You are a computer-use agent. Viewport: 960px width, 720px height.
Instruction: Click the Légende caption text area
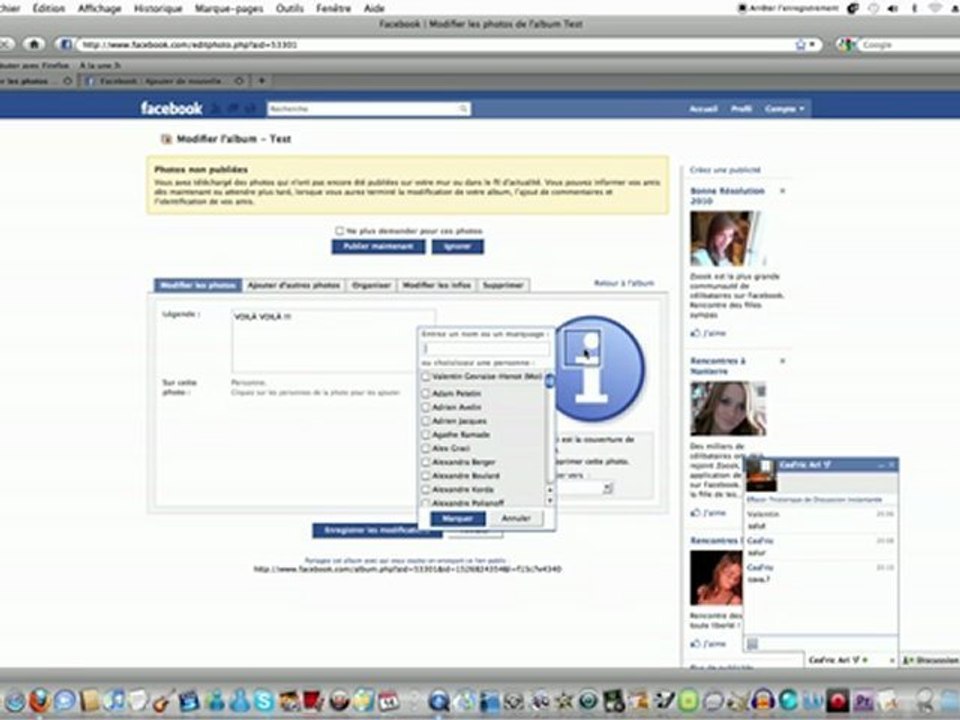[333, 341]
